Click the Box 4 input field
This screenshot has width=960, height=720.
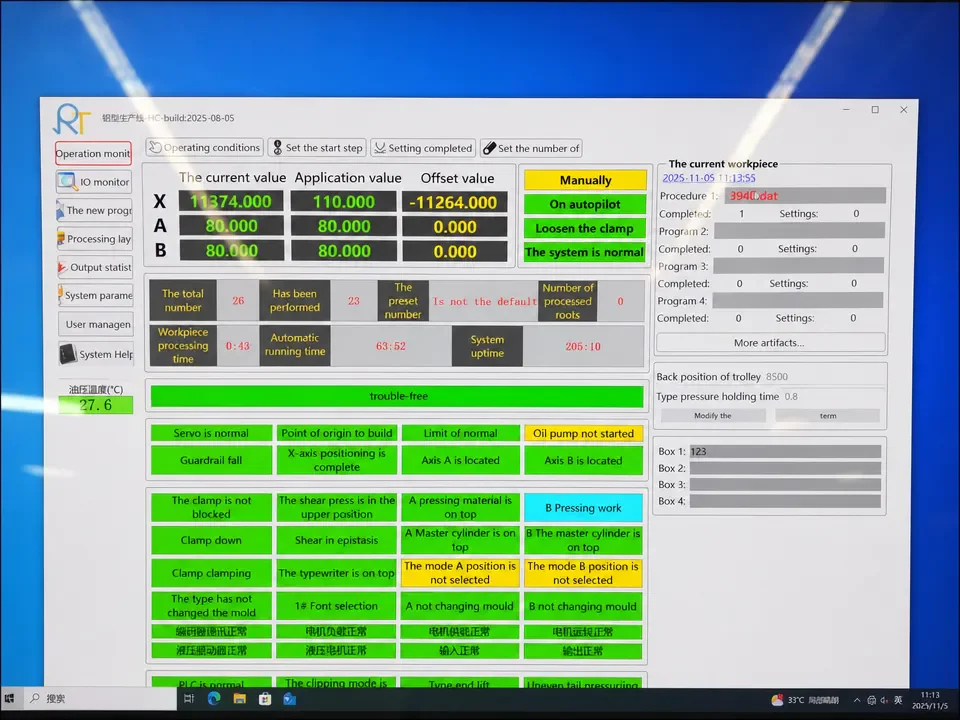tap(785, 501)
